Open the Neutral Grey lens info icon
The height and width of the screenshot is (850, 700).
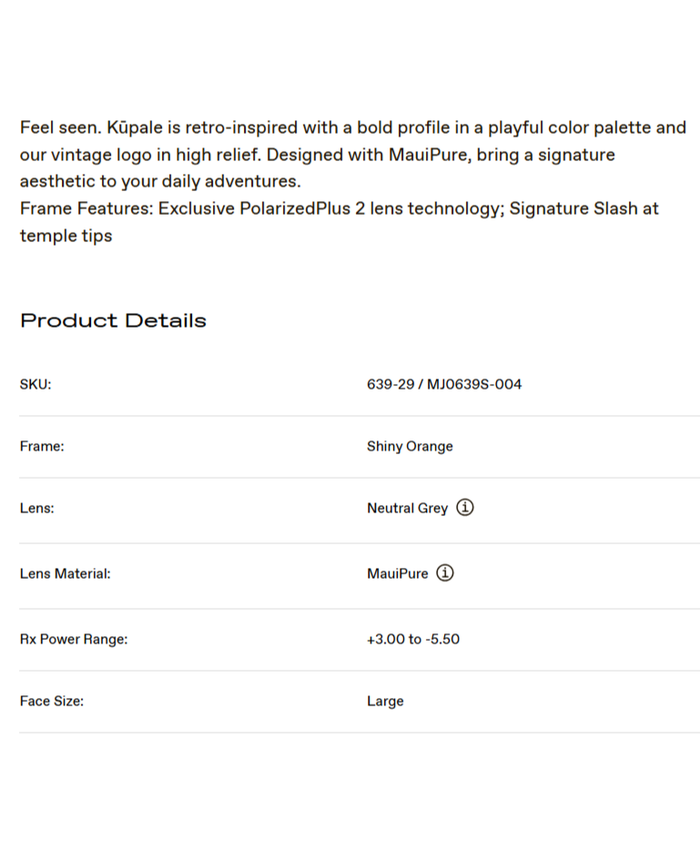point(465,508)
